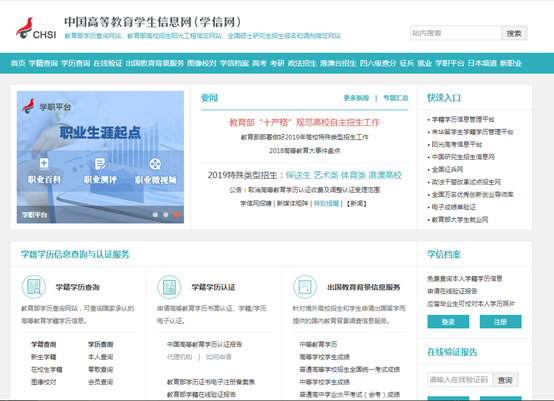The image size is (554, 401).
Task: Open 会员查询 link
Action: point(101,382)
